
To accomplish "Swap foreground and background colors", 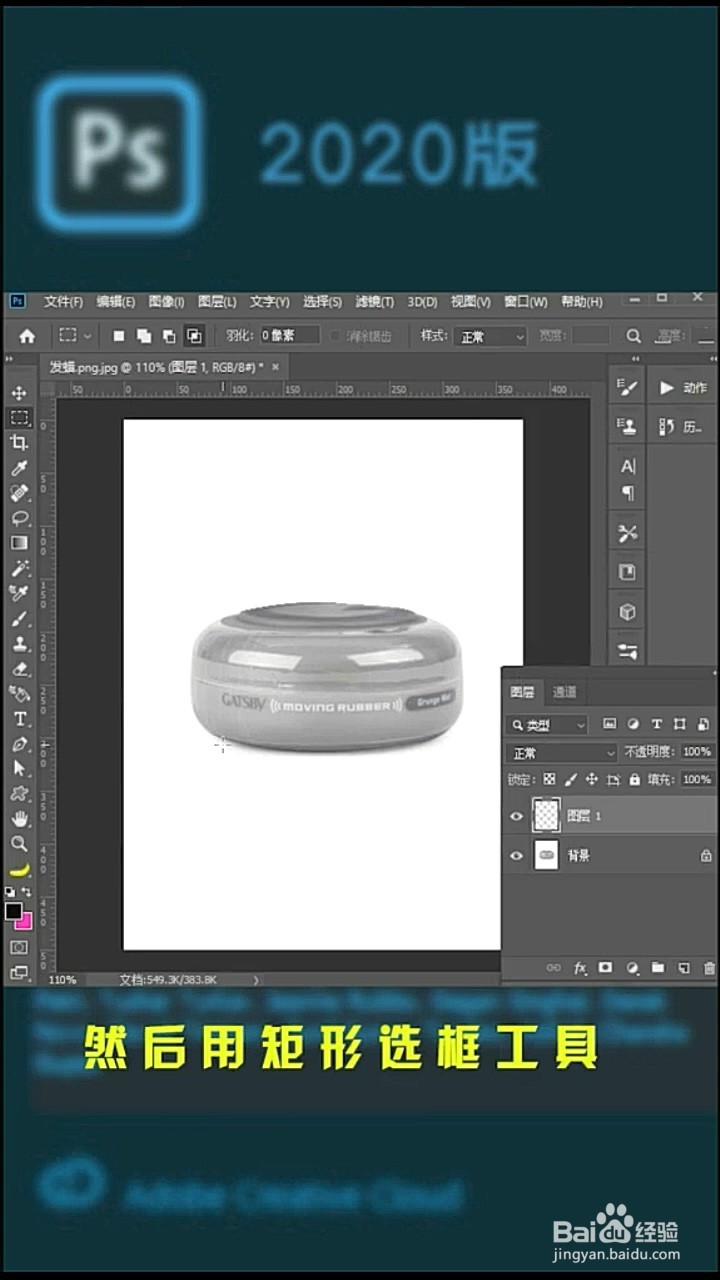I will pyautogui.click(x=27, y=891).
